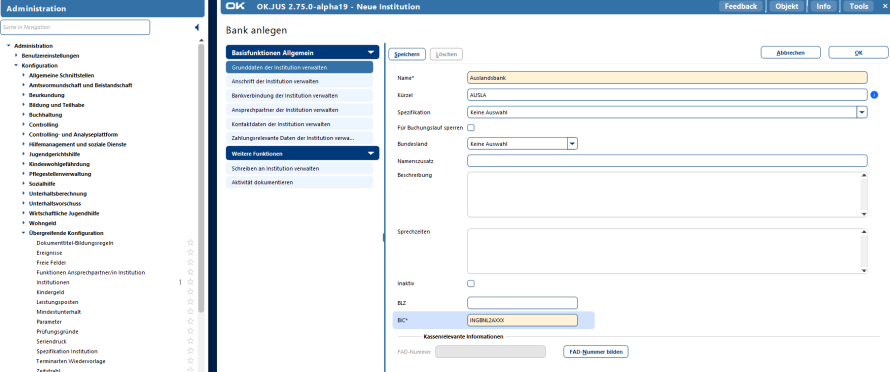
Task: Click into the BIC field
Action: point(522,320)
